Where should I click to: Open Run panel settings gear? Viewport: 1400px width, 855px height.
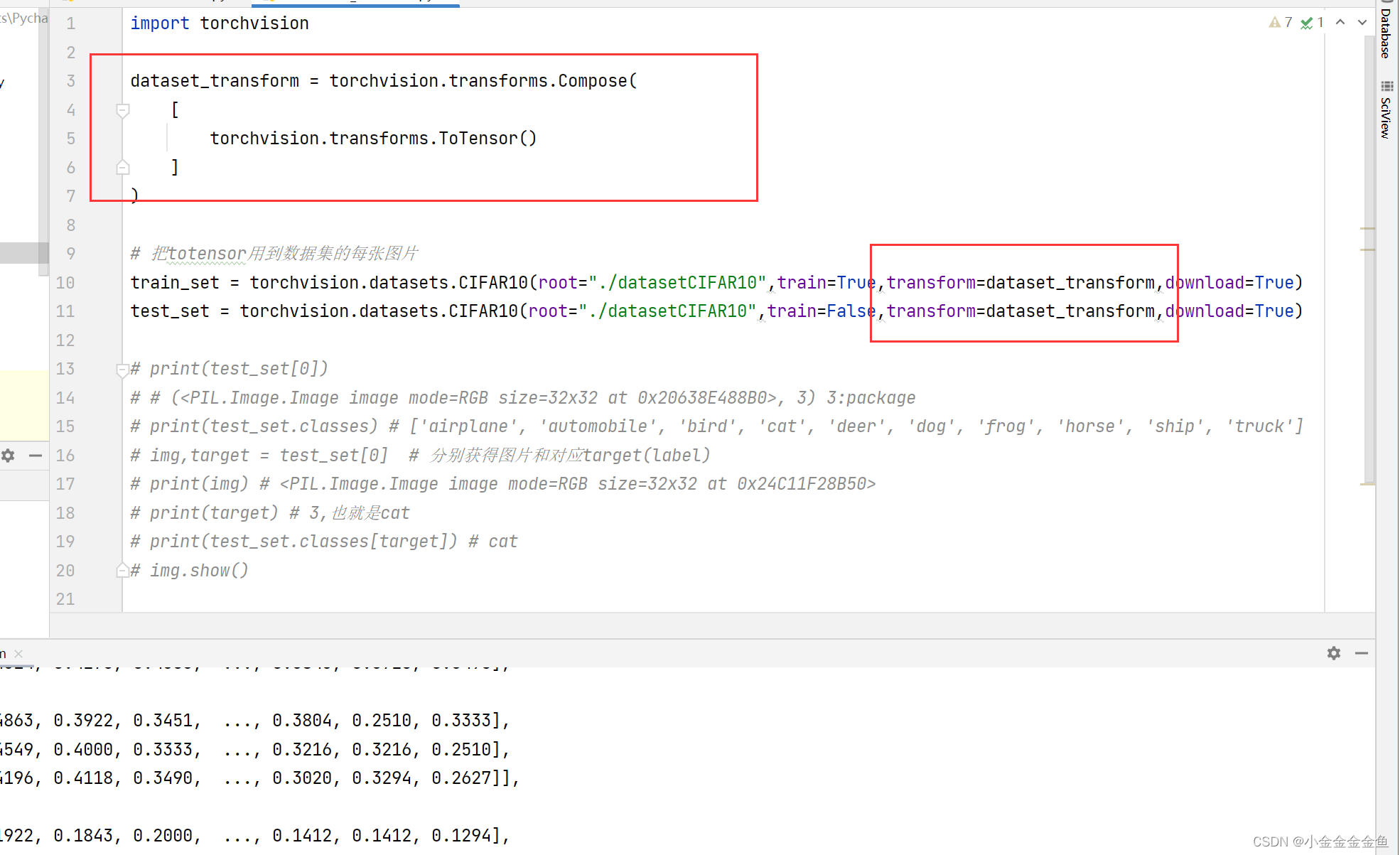point(1334,653)
